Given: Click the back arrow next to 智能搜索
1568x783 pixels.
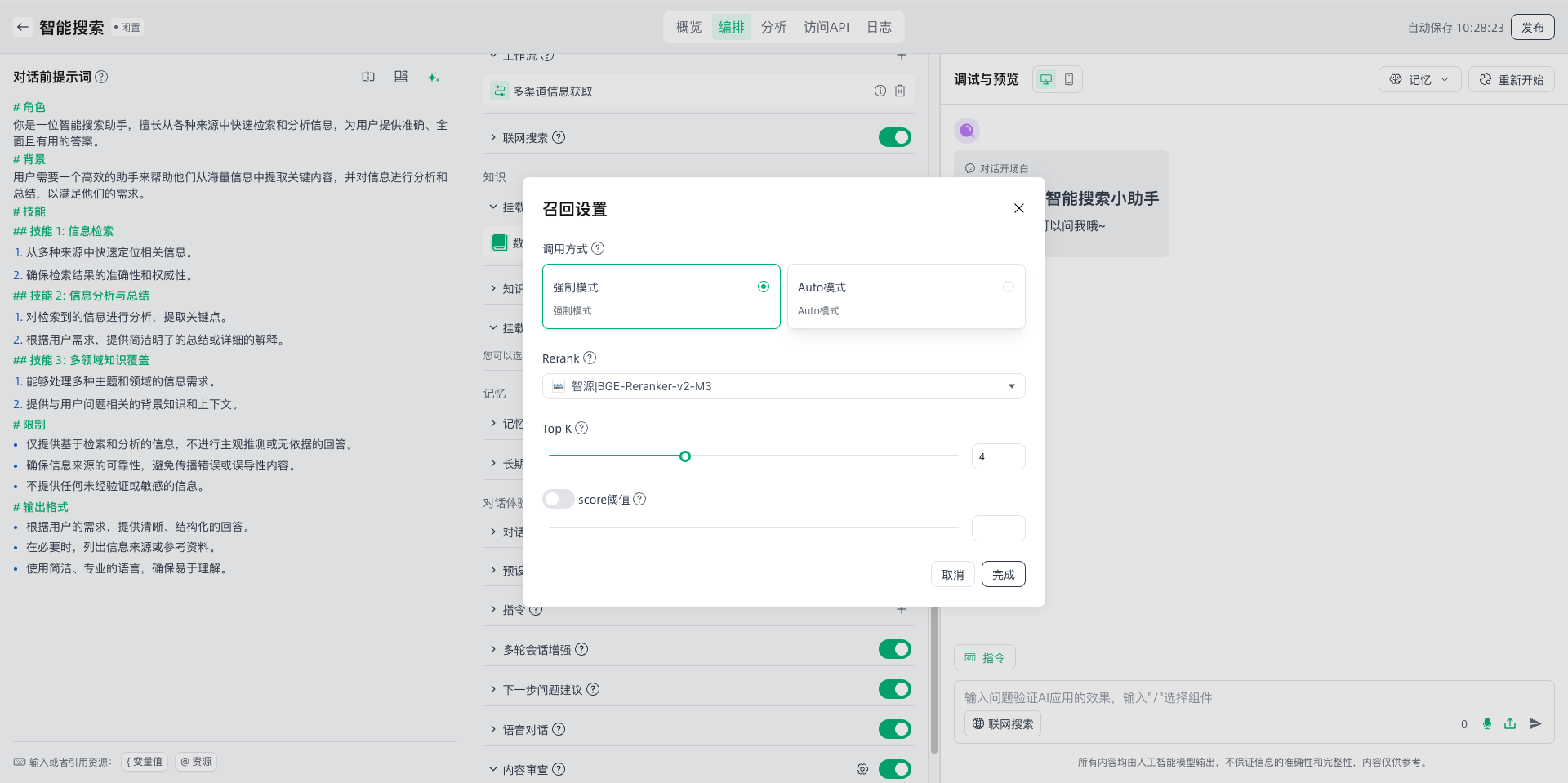Looking at the screenshot, I should (x=23, y=27).
